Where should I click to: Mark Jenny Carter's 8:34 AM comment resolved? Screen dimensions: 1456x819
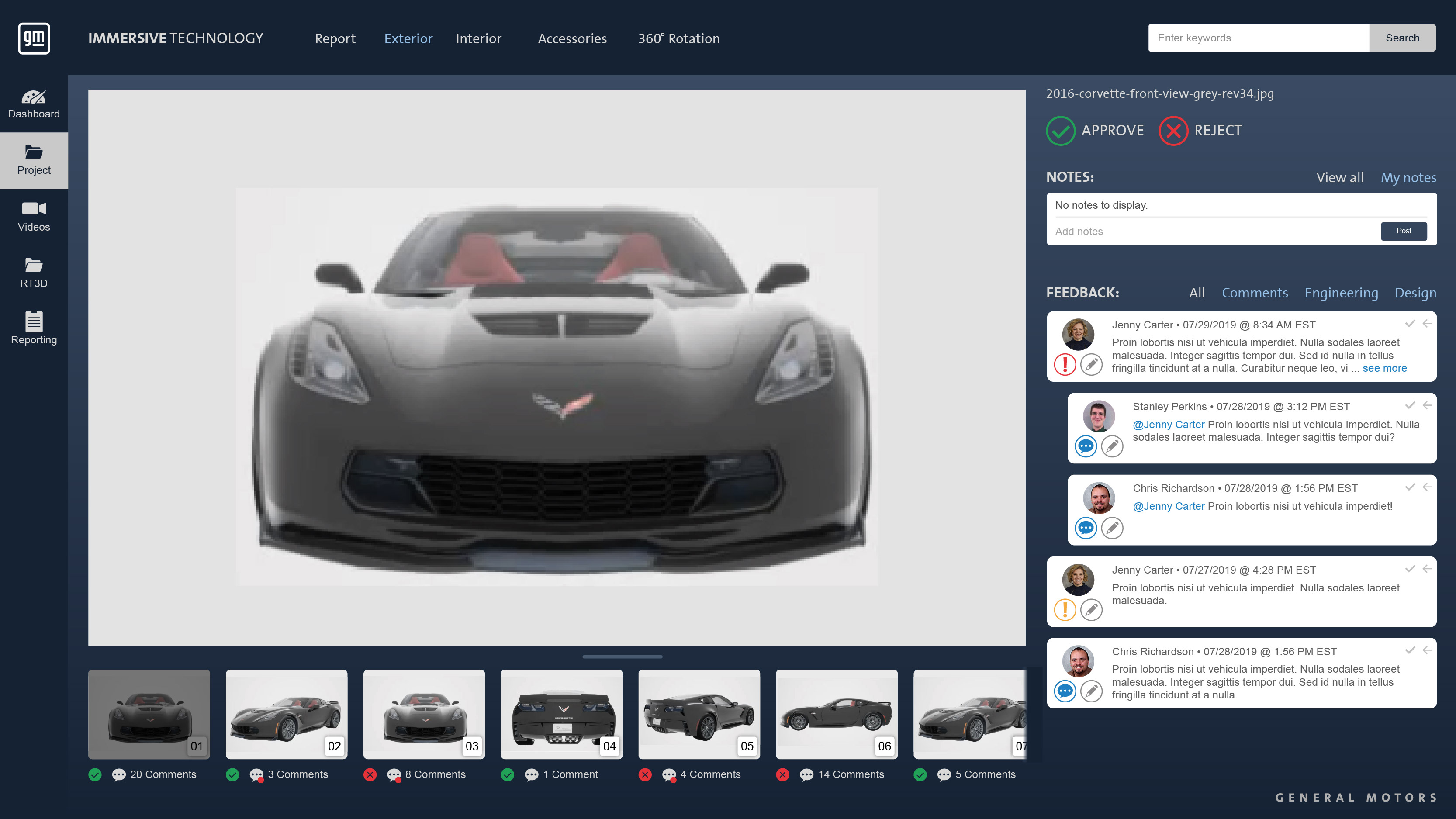point(1410,325)
